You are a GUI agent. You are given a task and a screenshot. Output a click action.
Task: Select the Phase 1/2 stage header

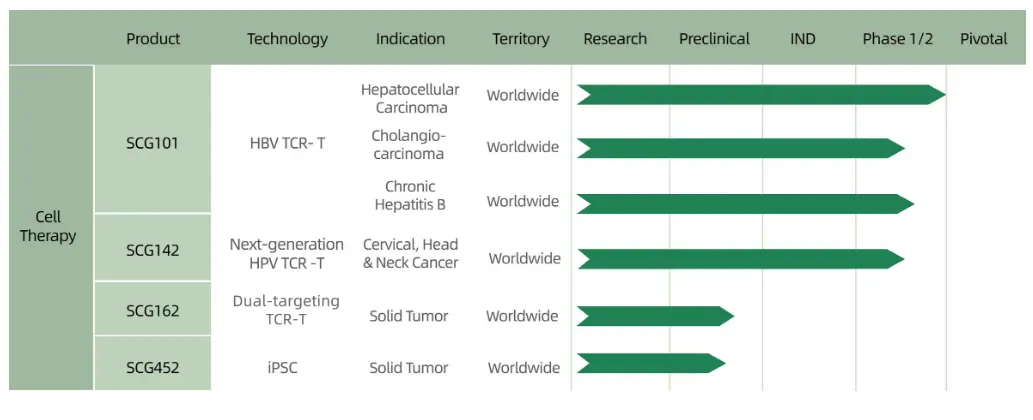click(897, 39)
